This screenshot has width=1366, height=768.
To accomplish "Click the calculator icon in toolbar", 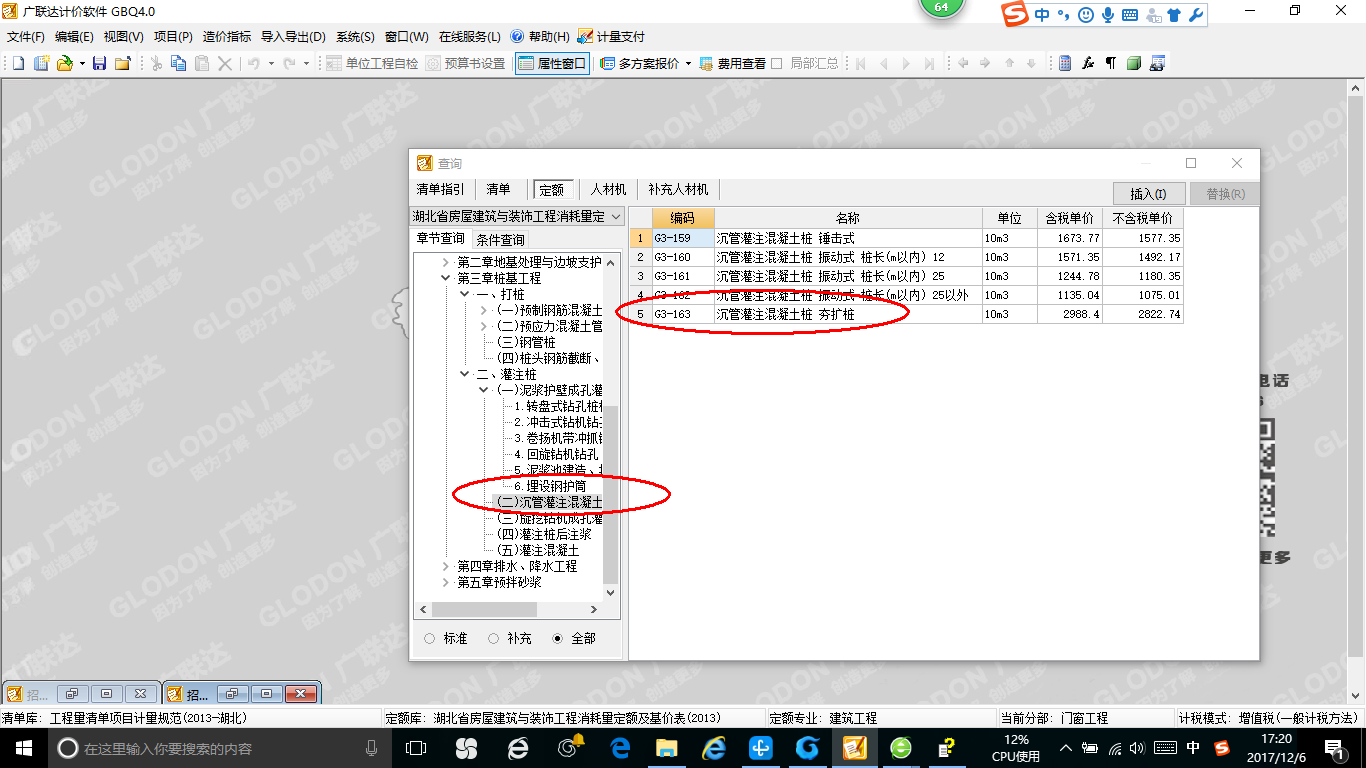I will (1065, 63).
